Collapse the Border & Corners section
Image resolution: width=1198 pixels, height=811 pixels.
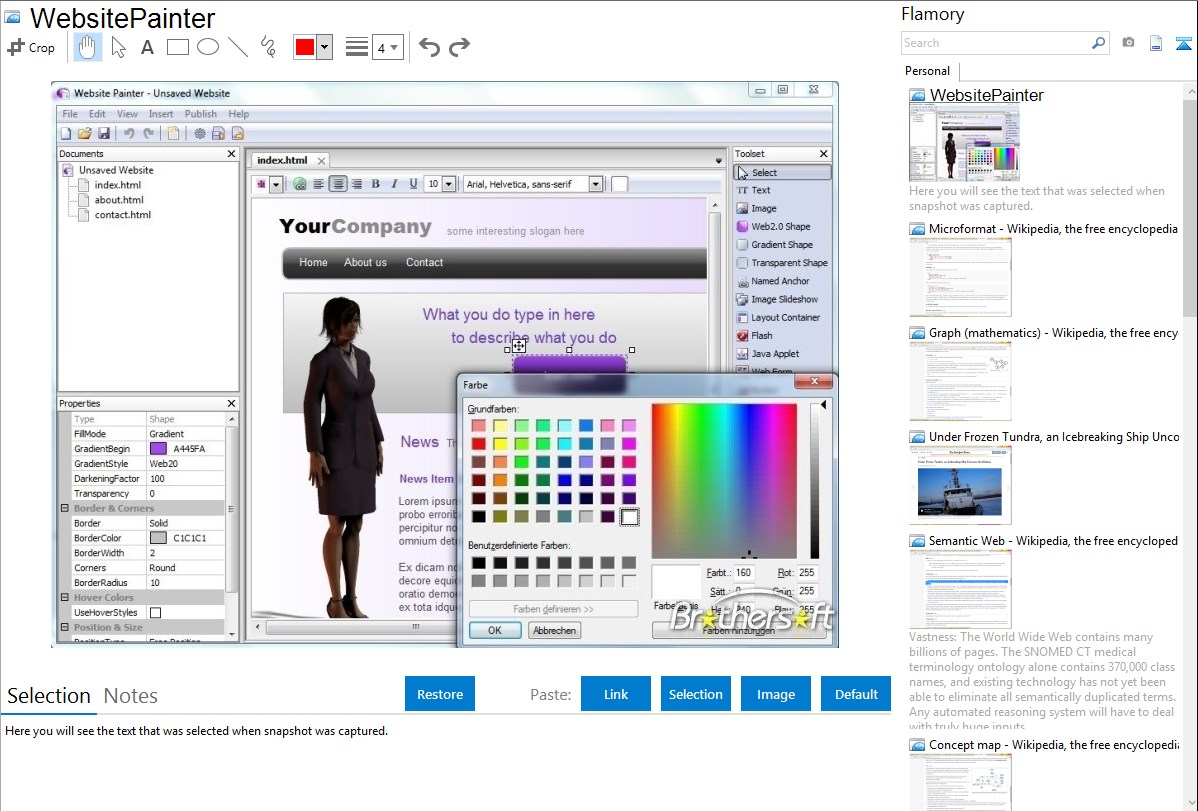65,508
